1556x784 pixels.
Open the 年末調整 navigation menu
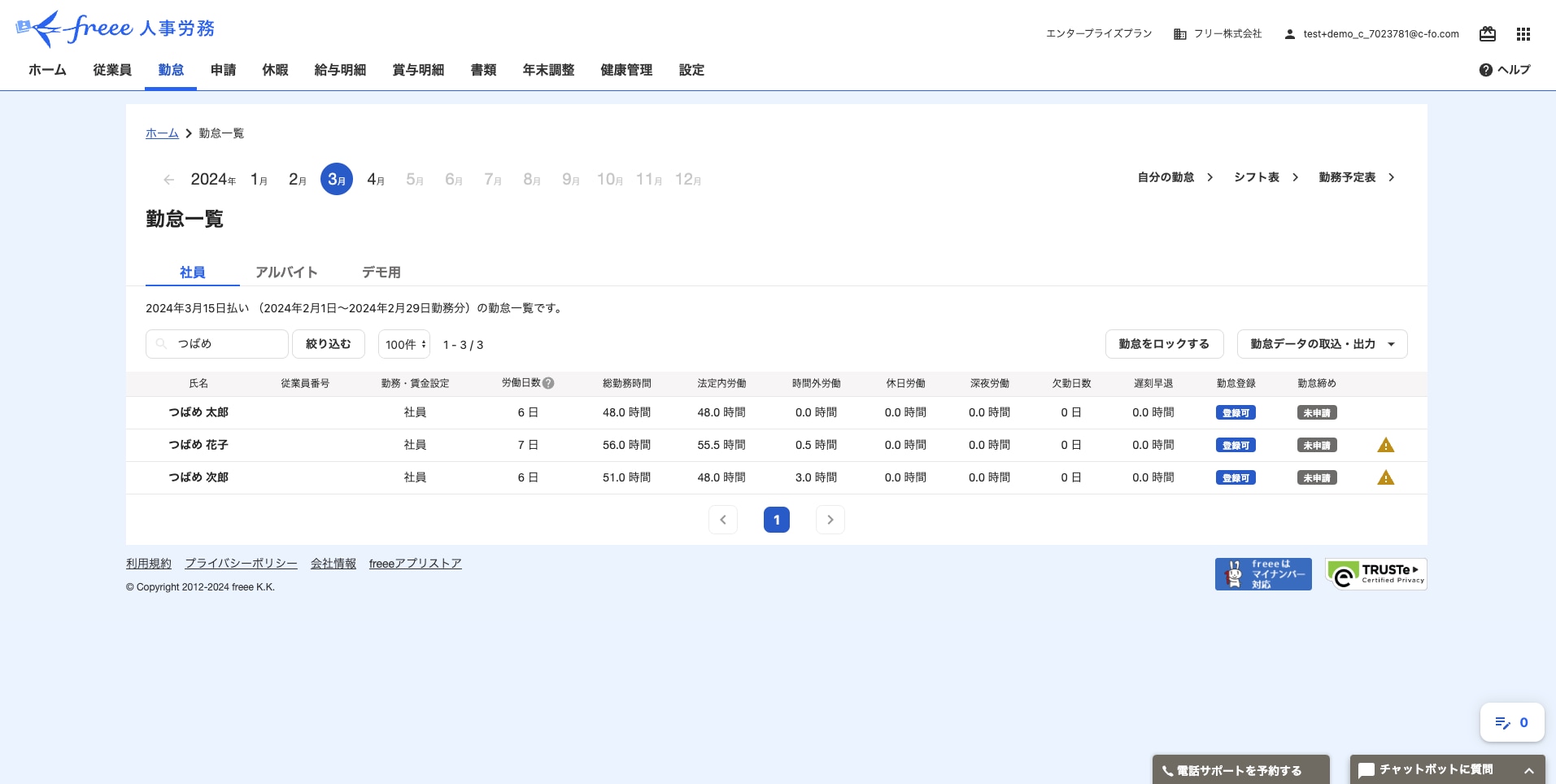point(547,70)
